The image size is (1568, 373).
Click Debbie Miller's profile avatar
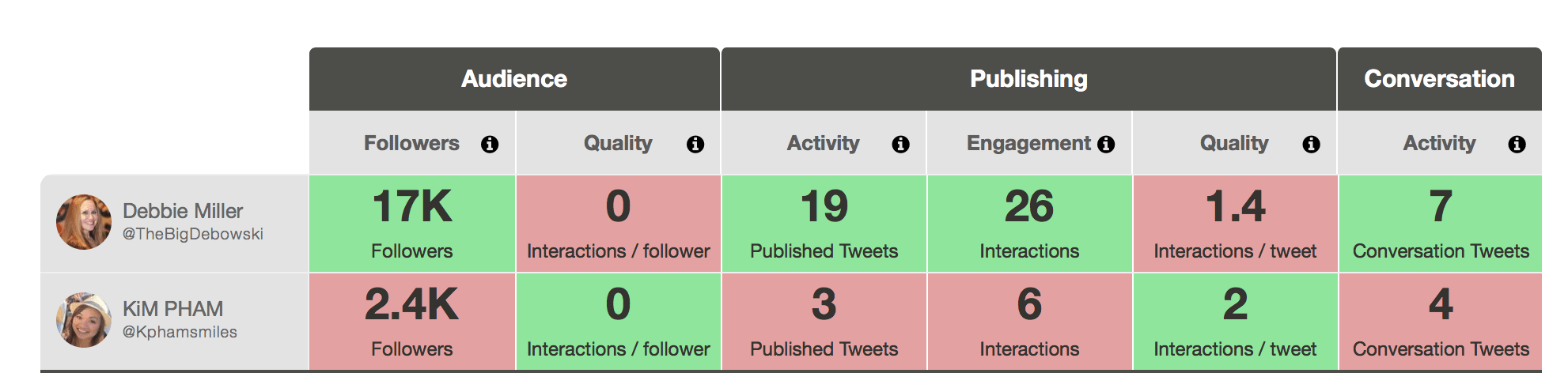click(x=84, y=222)
